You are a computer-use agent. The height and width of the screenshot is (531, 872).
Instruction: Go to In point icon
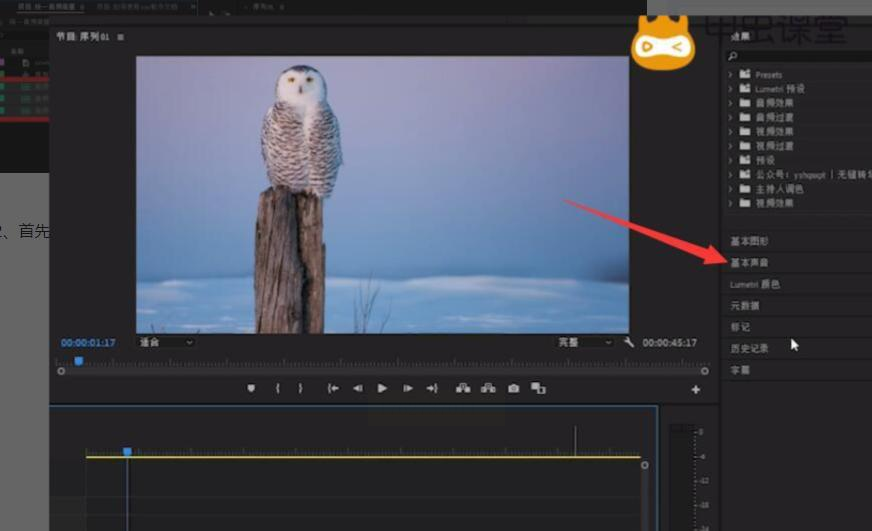tap(333, 388)
